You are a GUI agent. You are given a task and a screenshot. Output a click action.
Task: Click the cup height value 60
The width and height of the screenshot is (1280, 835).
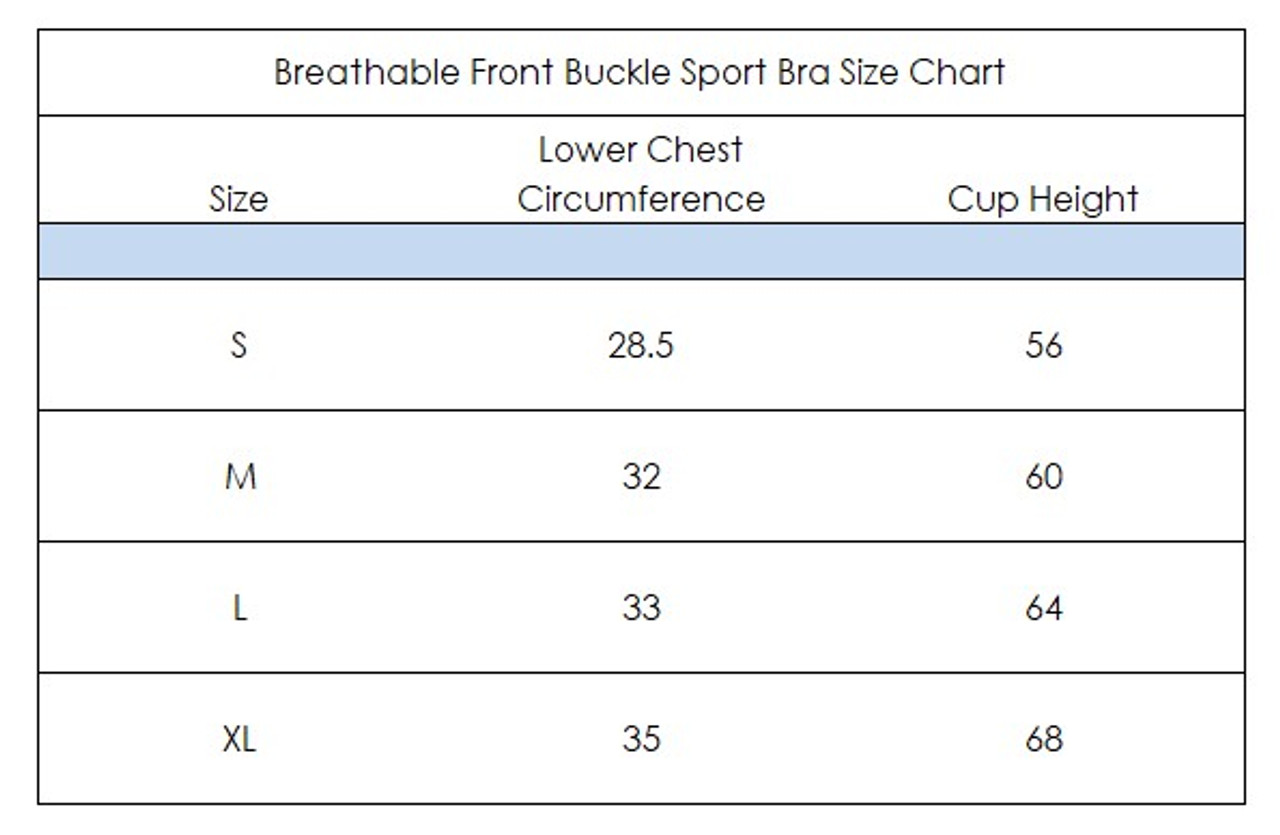point(1043,476)
